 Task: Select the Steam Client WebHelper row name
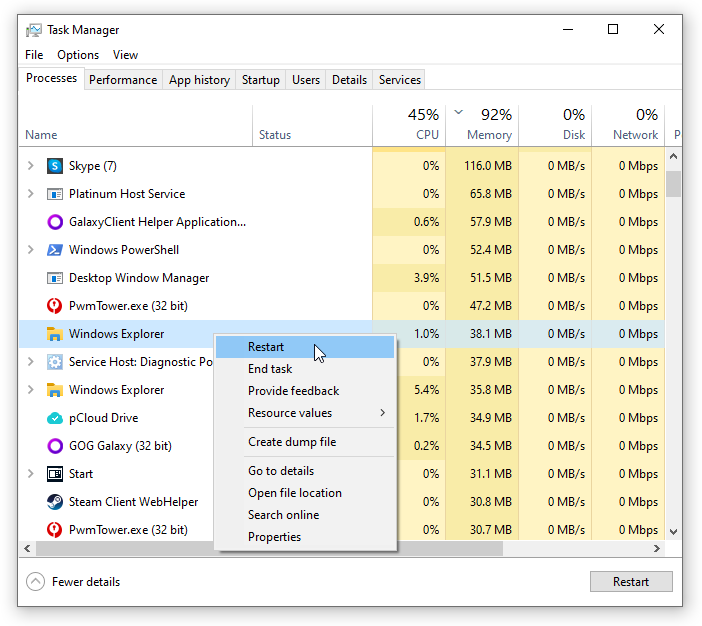pyautogui.click(x=133, y=502)
